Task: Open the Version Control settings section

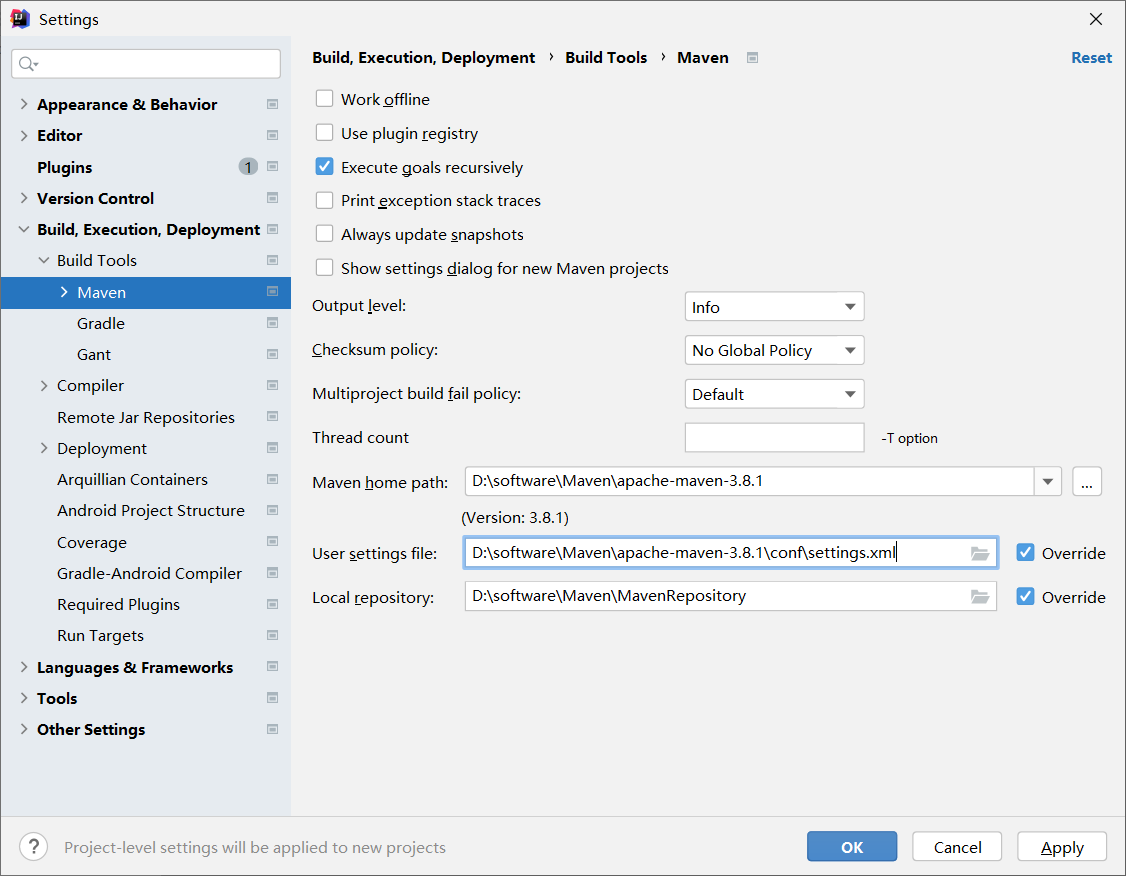Action: pos(95,198)
